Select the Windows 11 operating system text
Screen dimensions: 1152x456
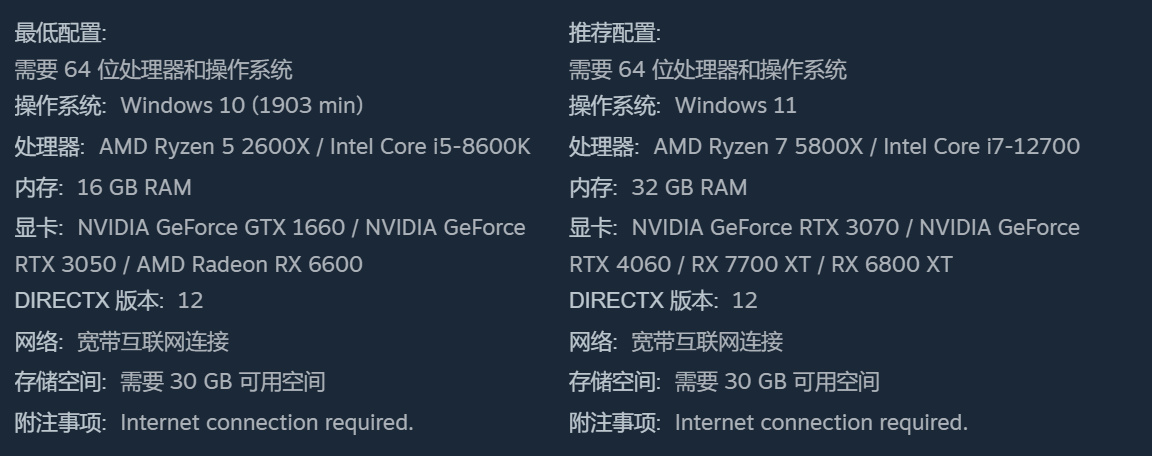[735, 105]
